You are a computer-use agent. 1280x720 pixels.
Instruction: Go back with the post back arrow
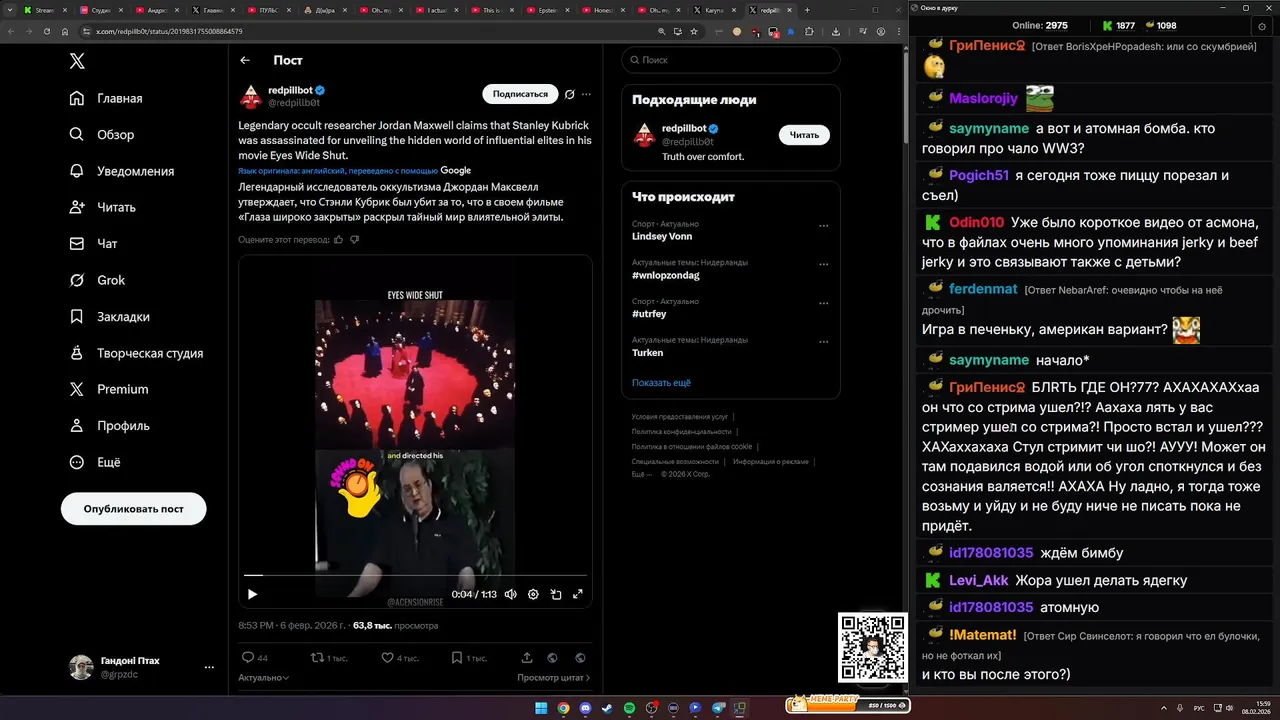[x=245, y=60]
